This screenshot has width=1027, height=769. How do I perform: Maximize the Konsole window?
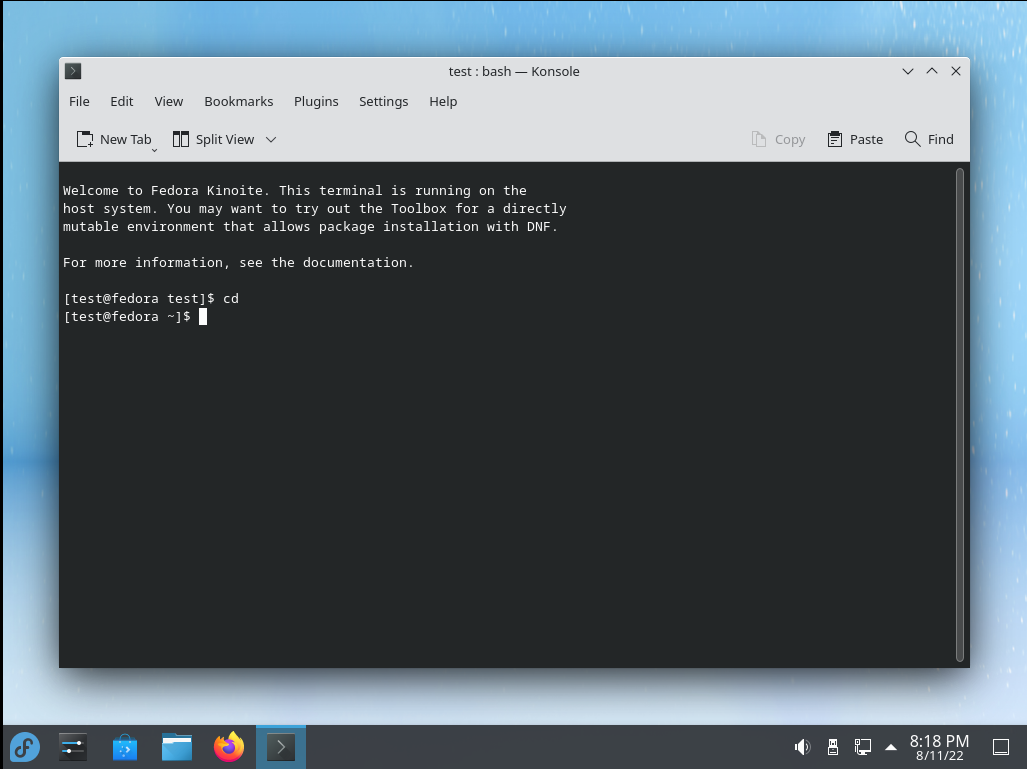coord(932,71)
